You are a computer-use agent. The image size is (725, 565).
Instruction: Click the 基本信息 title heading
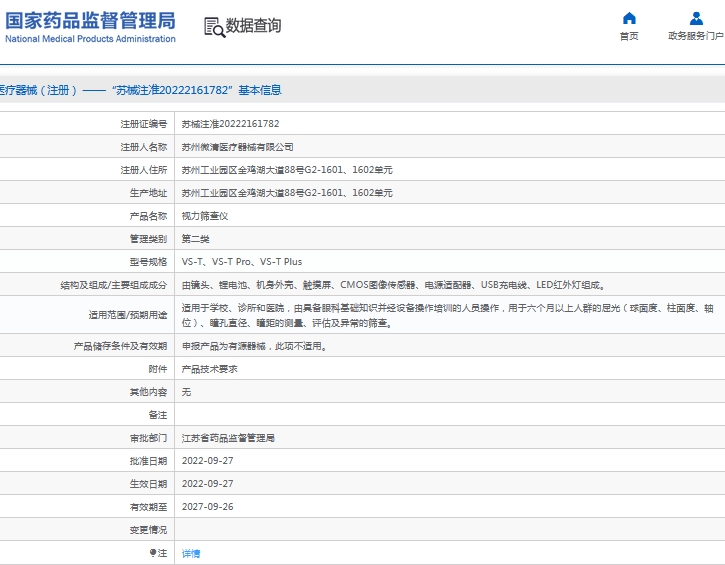coord(260,90)
